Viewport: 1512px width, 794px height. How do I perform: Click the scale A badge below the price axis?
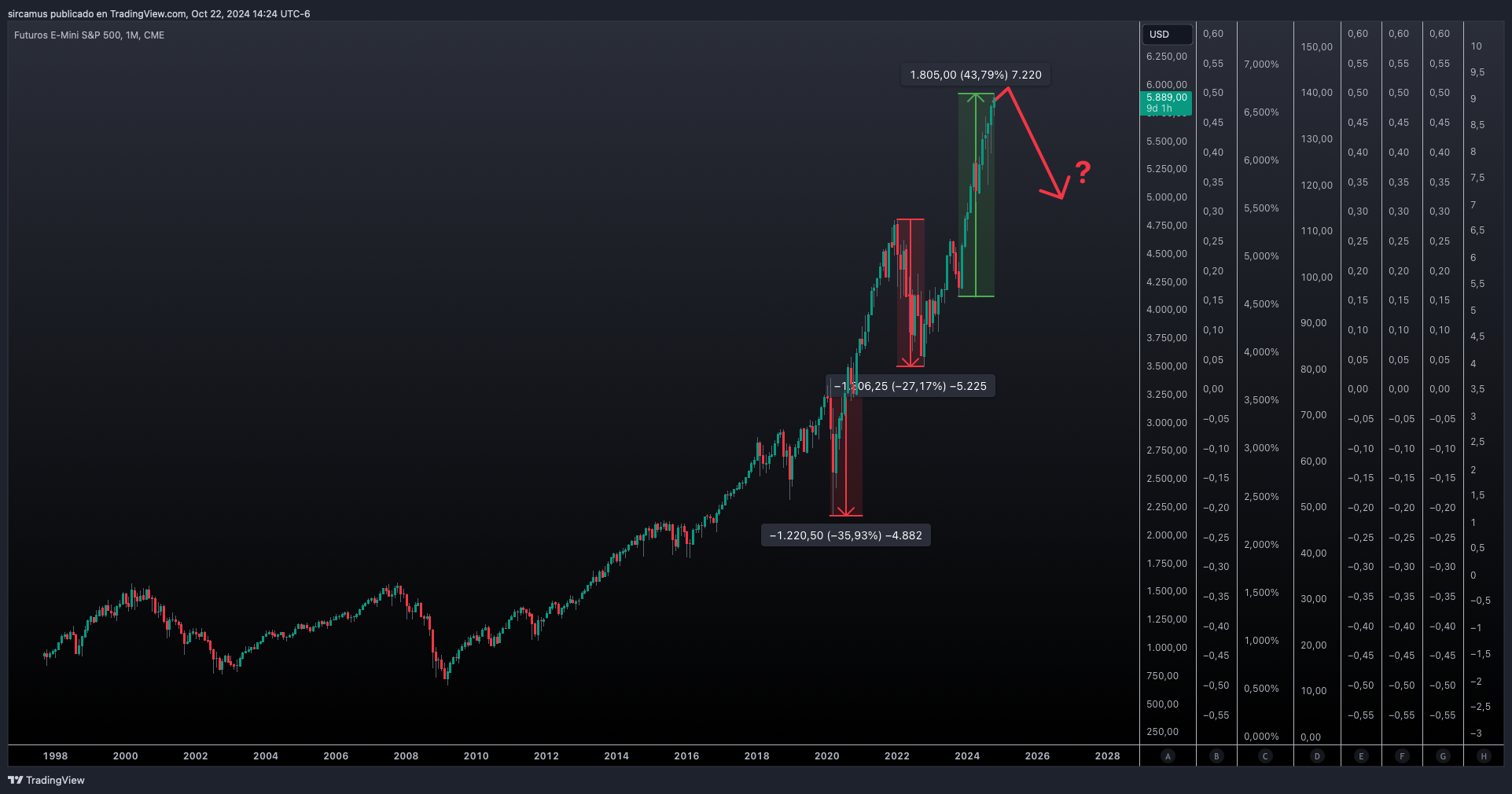[1168, 756]
